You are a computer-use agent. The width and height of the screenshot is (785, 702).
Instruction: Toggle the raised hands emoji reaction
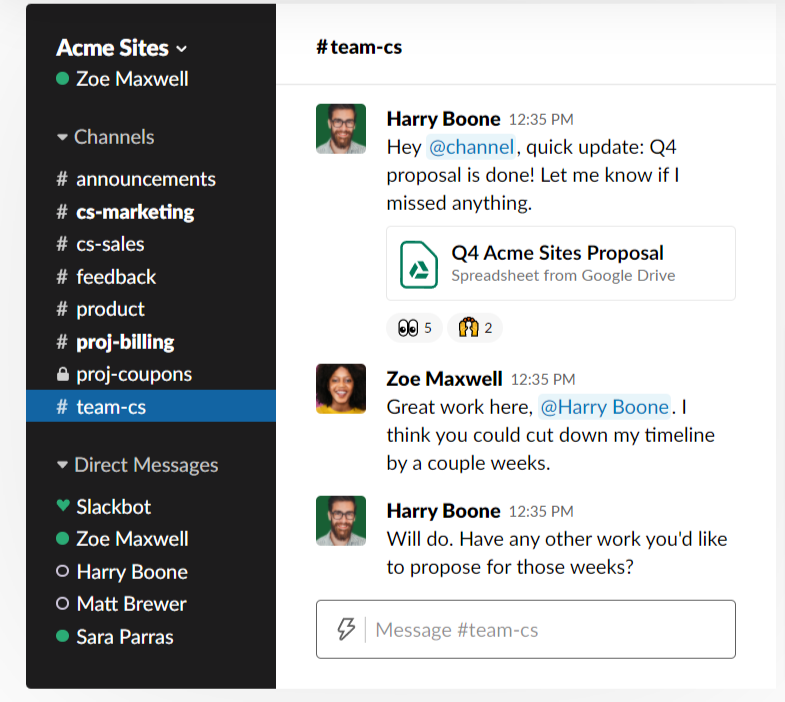(474, 327)
